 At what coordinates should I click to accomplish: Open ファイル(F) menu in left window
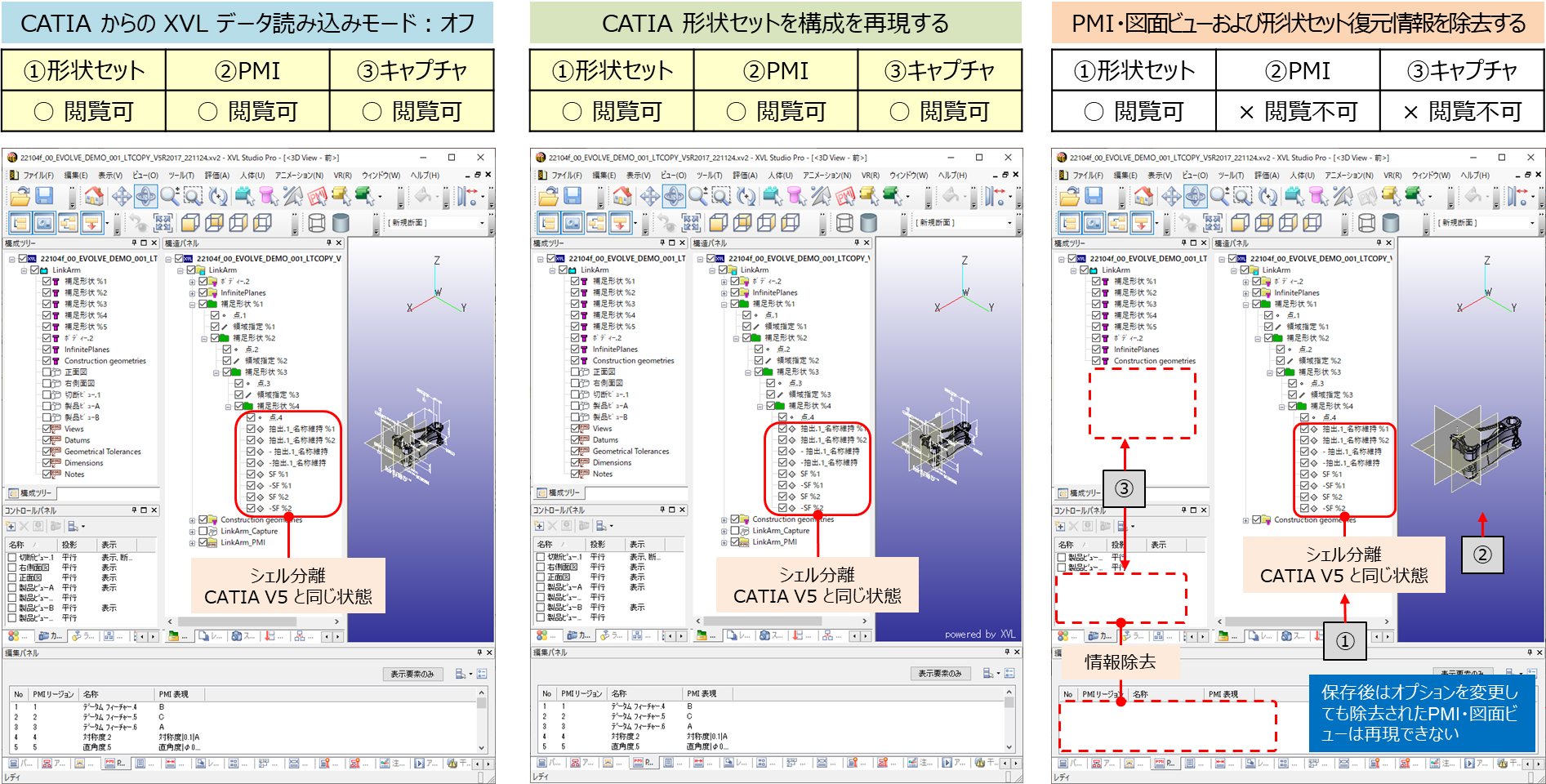point(38,175)
